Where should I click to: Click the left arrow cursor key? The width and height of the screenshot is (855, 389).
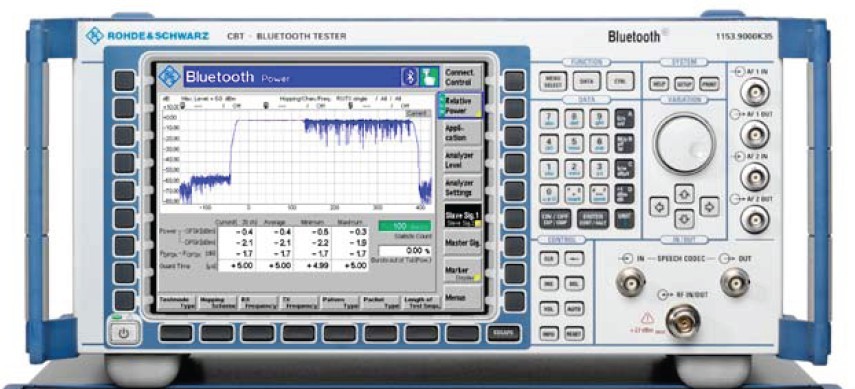coord(659,207)
